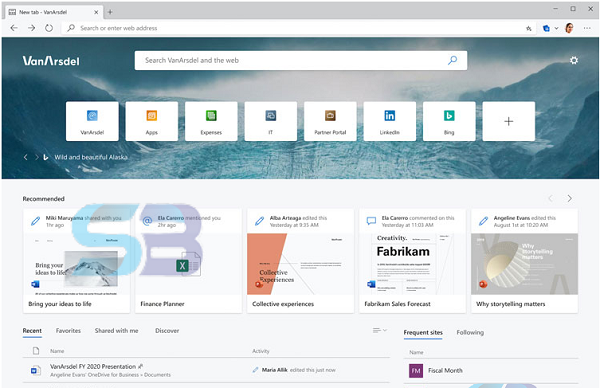Show next recommended documents

click(569, 198)
